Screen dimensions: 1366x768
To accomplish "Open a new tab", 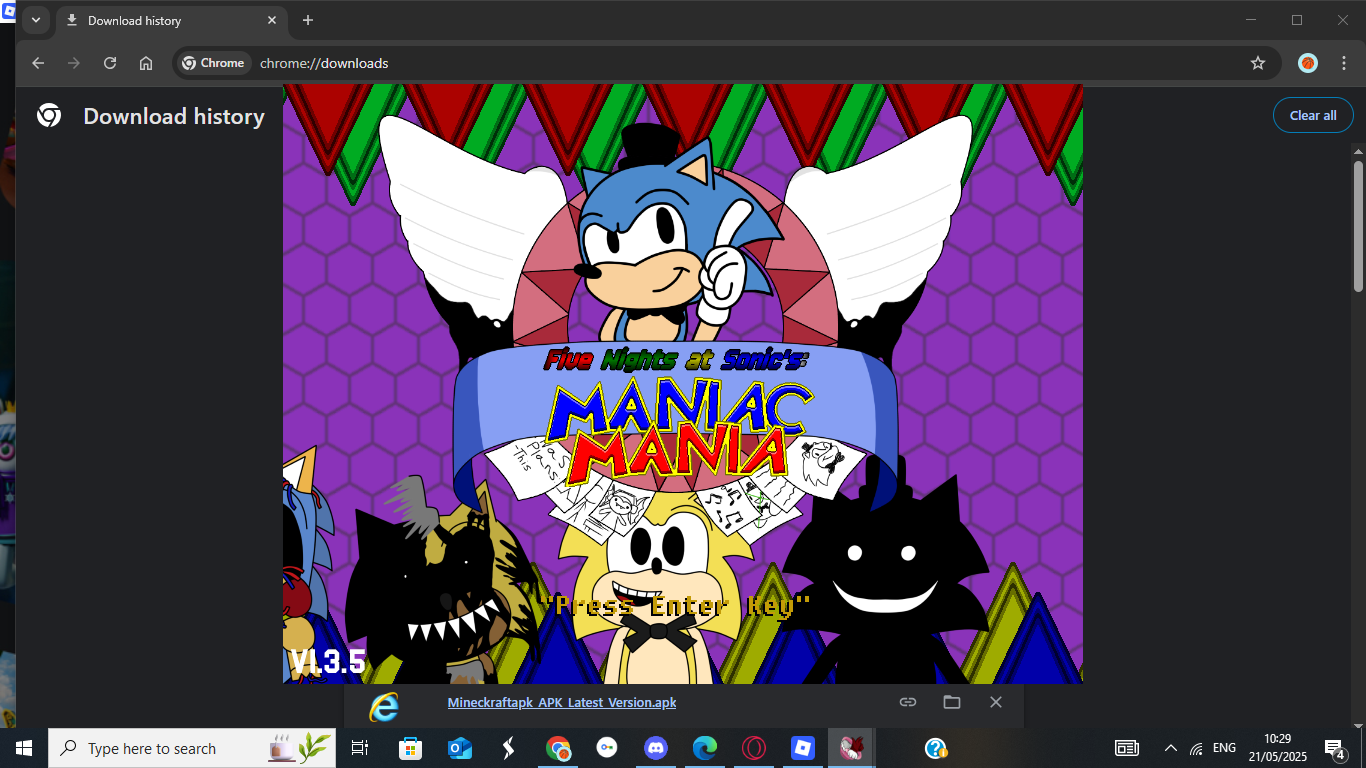I will 308,20.
